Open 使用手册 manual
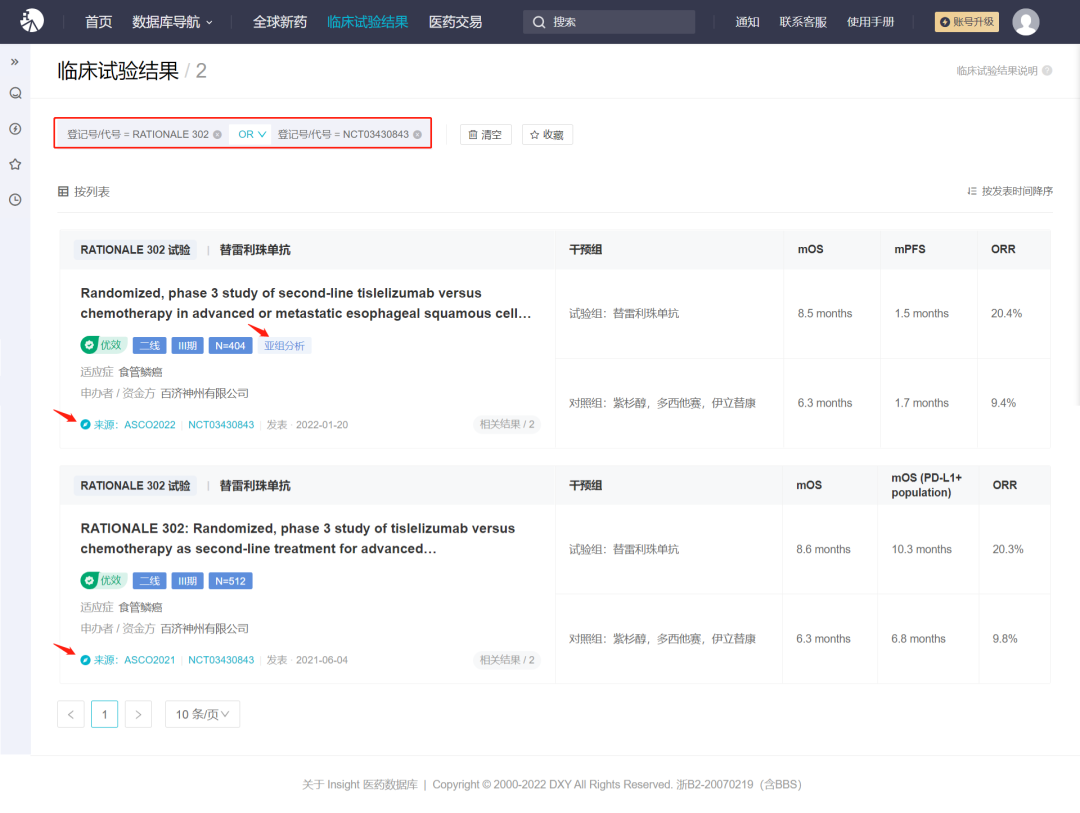 (x=871, y=22)
